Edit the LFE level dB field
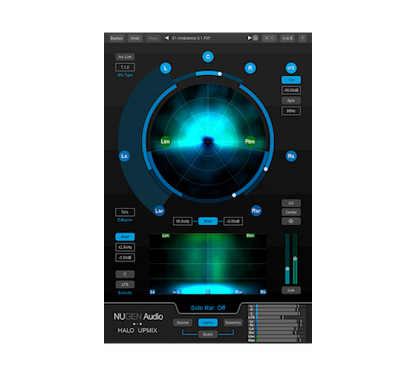This screenshot has width=416, height=376. 291,90
